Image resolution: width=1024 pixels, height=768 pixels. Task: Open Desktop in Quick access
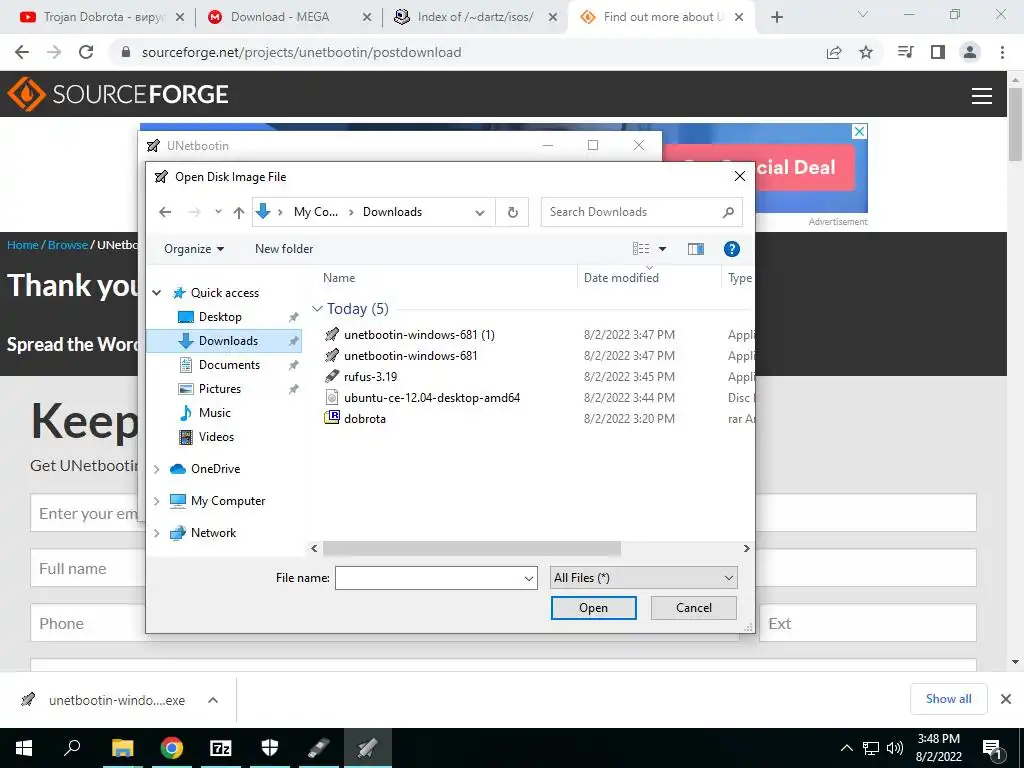[220, 317]
